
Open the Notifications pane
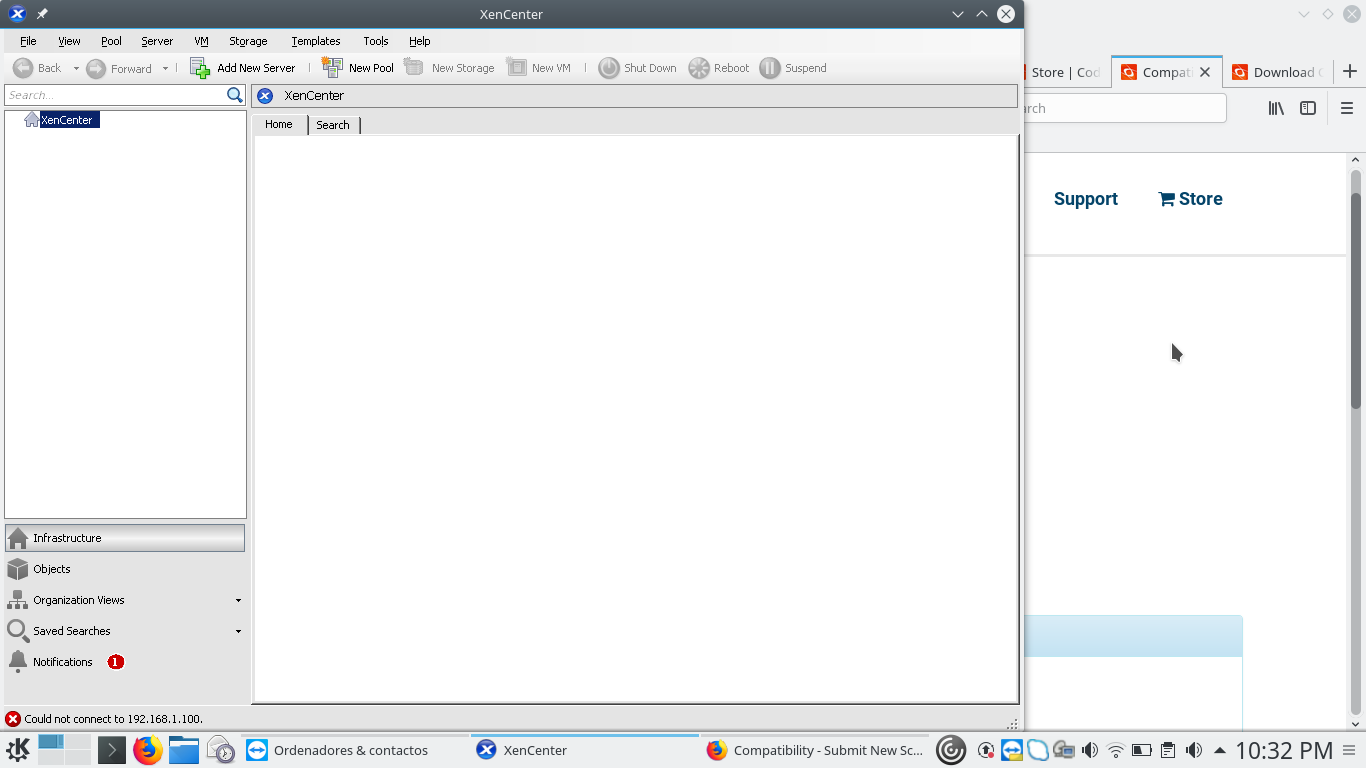[x=125, y=662]
